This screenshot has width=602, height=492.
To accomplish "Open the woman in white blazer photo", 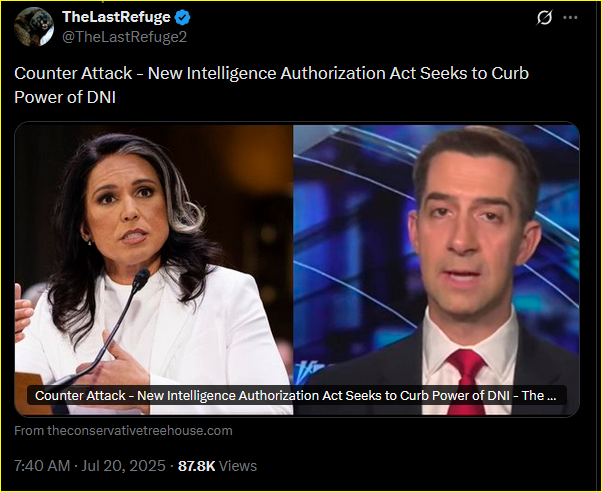I will click(x=154, y=270).
